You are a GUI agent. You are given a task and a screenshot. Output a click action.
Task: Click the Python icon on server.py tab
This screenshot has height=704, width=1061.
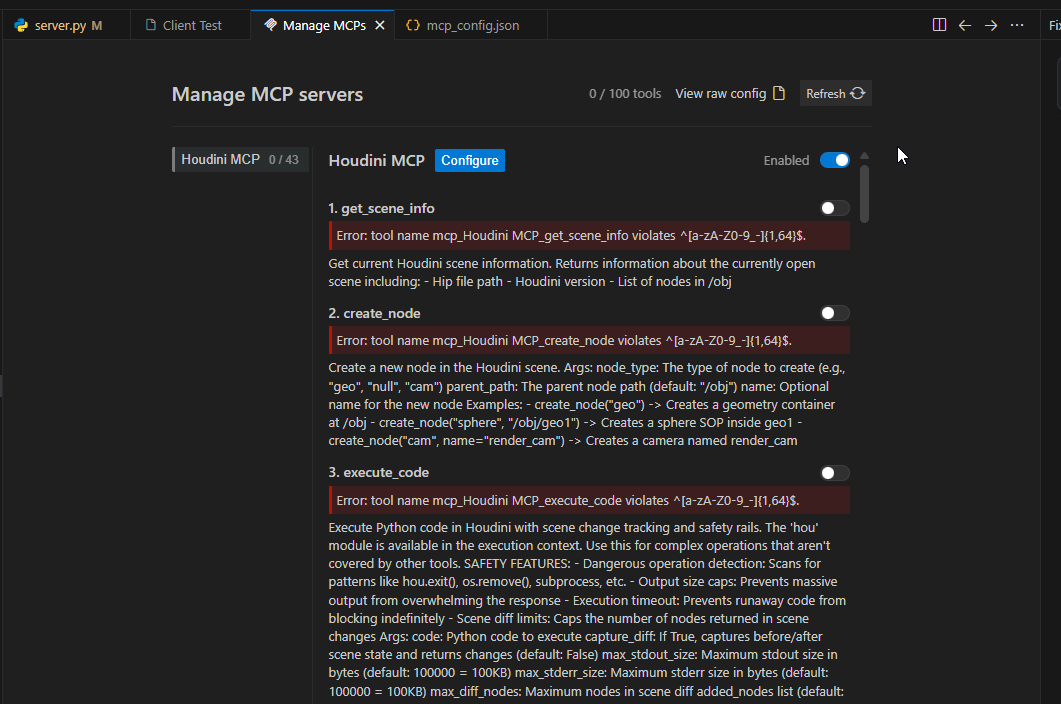click(x=21, y=25)
